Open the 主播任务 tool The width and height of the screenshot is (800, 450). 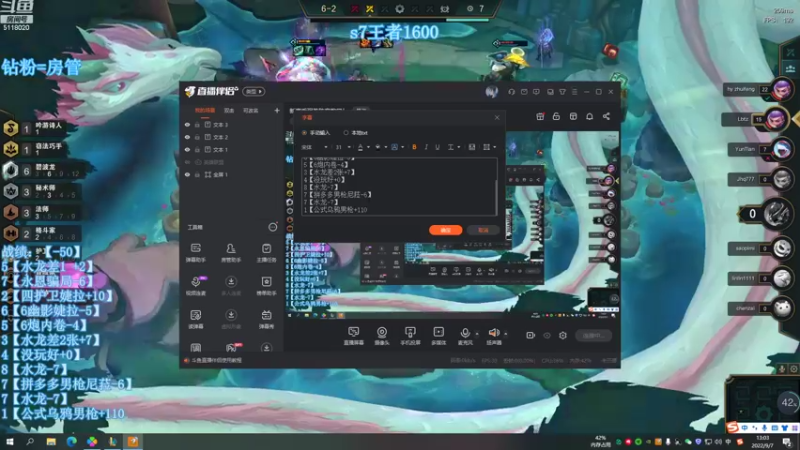pos(266,253)
